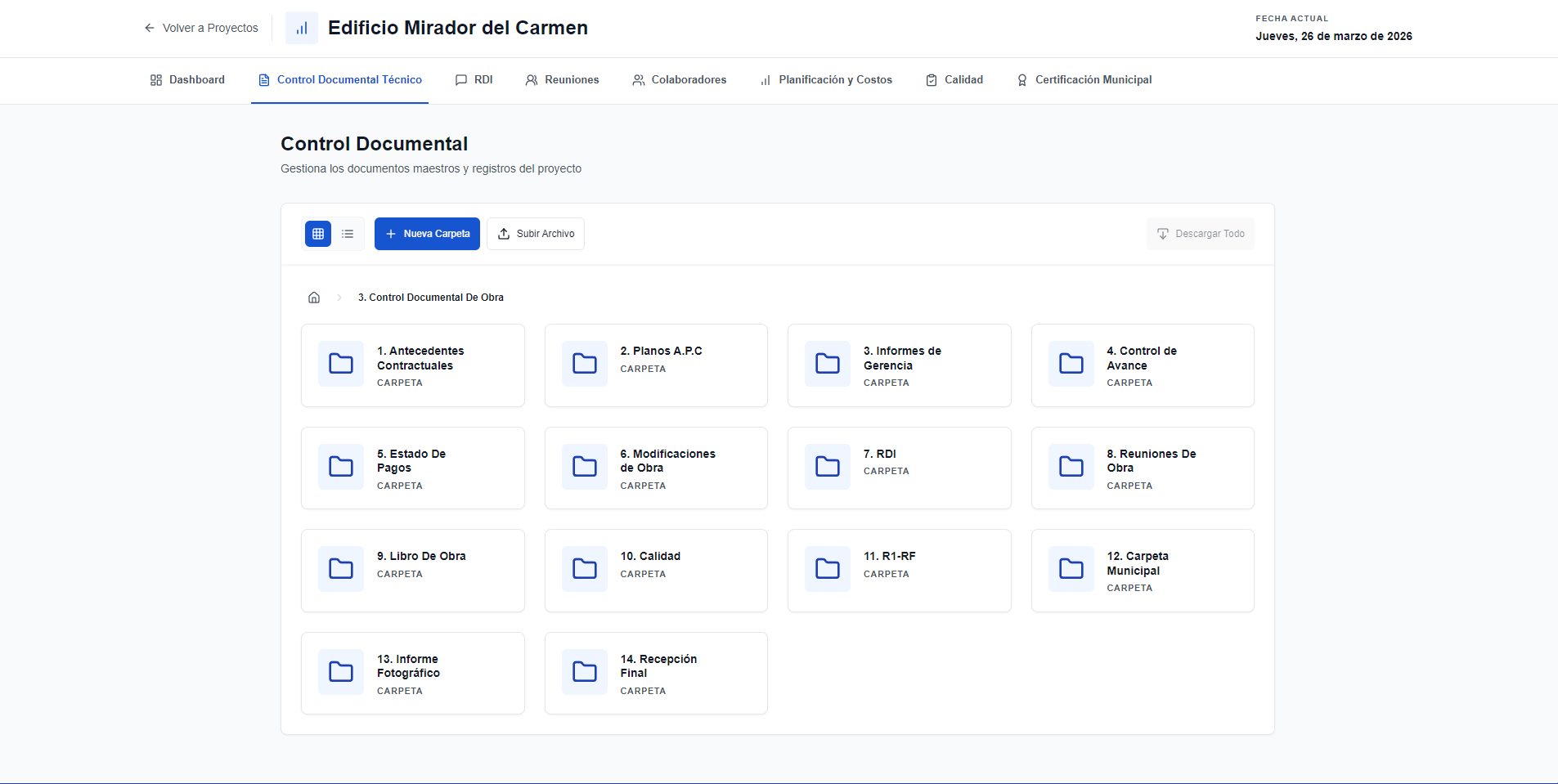Select breadcrumb 3. Control Documental De Obra
Image resolution: width=1558 pixels, height=784 pixels.
[x=431, y=298]
